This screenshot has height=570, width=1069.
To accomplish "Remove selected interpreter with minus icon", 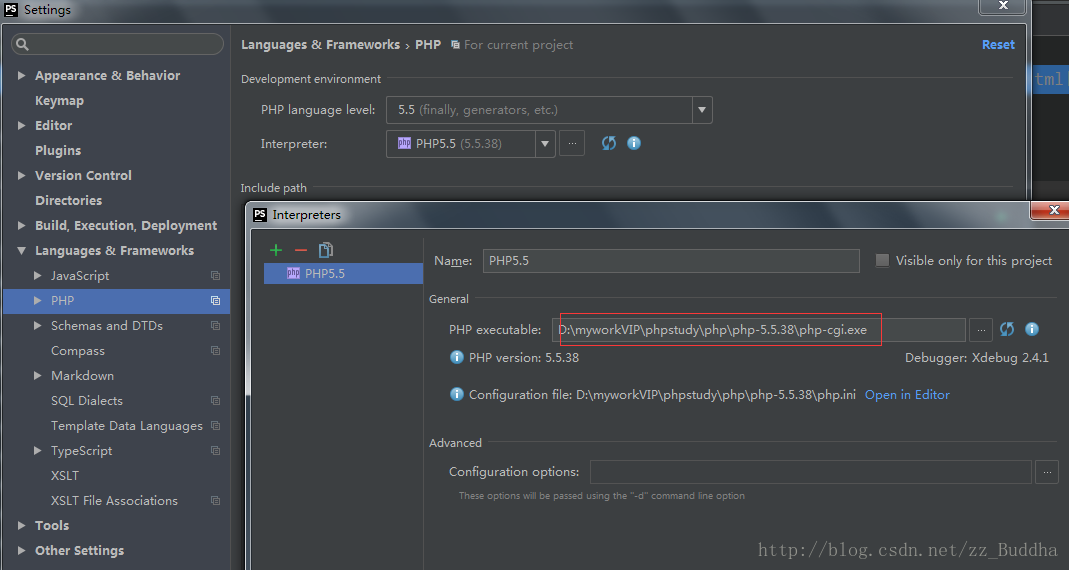I will pyautogui.click(x=301, y=250).
